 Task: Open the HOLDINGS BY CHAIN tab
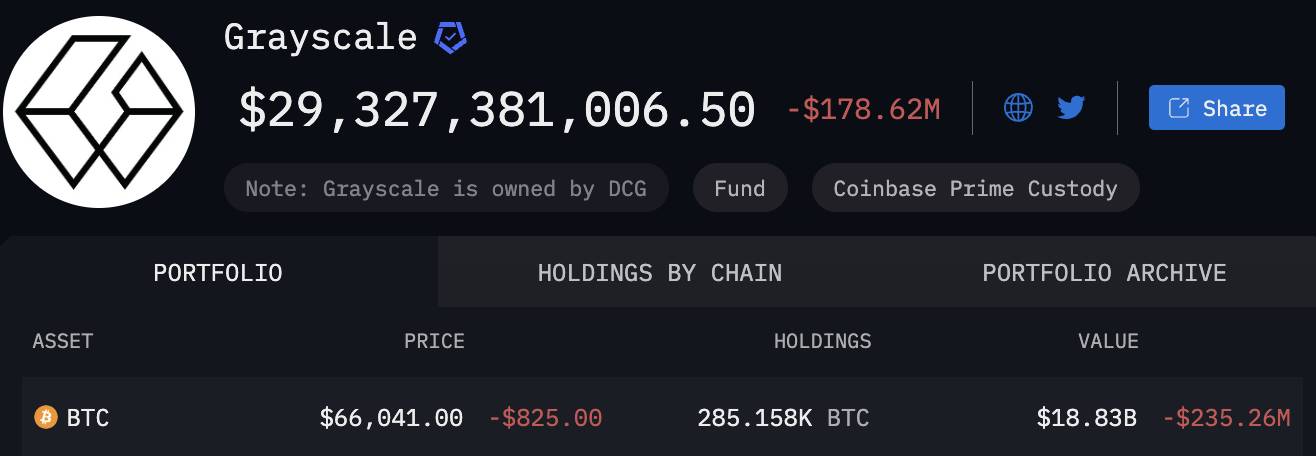pos(660,272)
